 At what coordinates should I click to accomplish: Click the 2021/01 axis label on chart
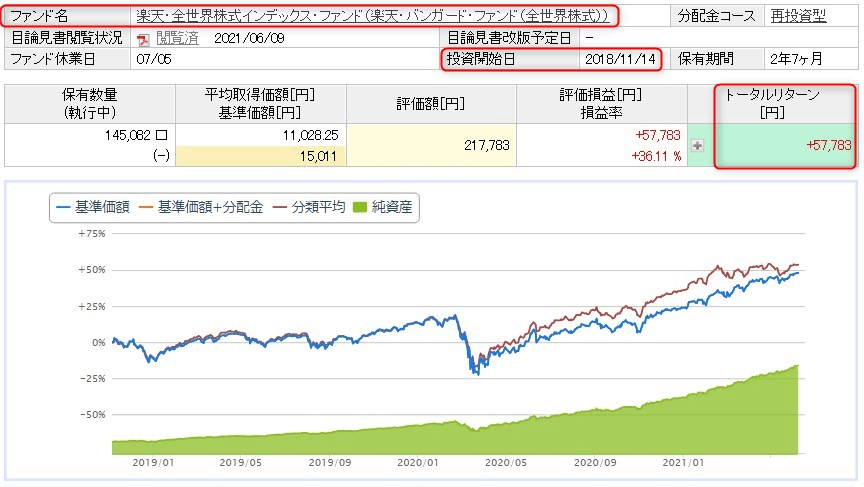tap(683, 463)
